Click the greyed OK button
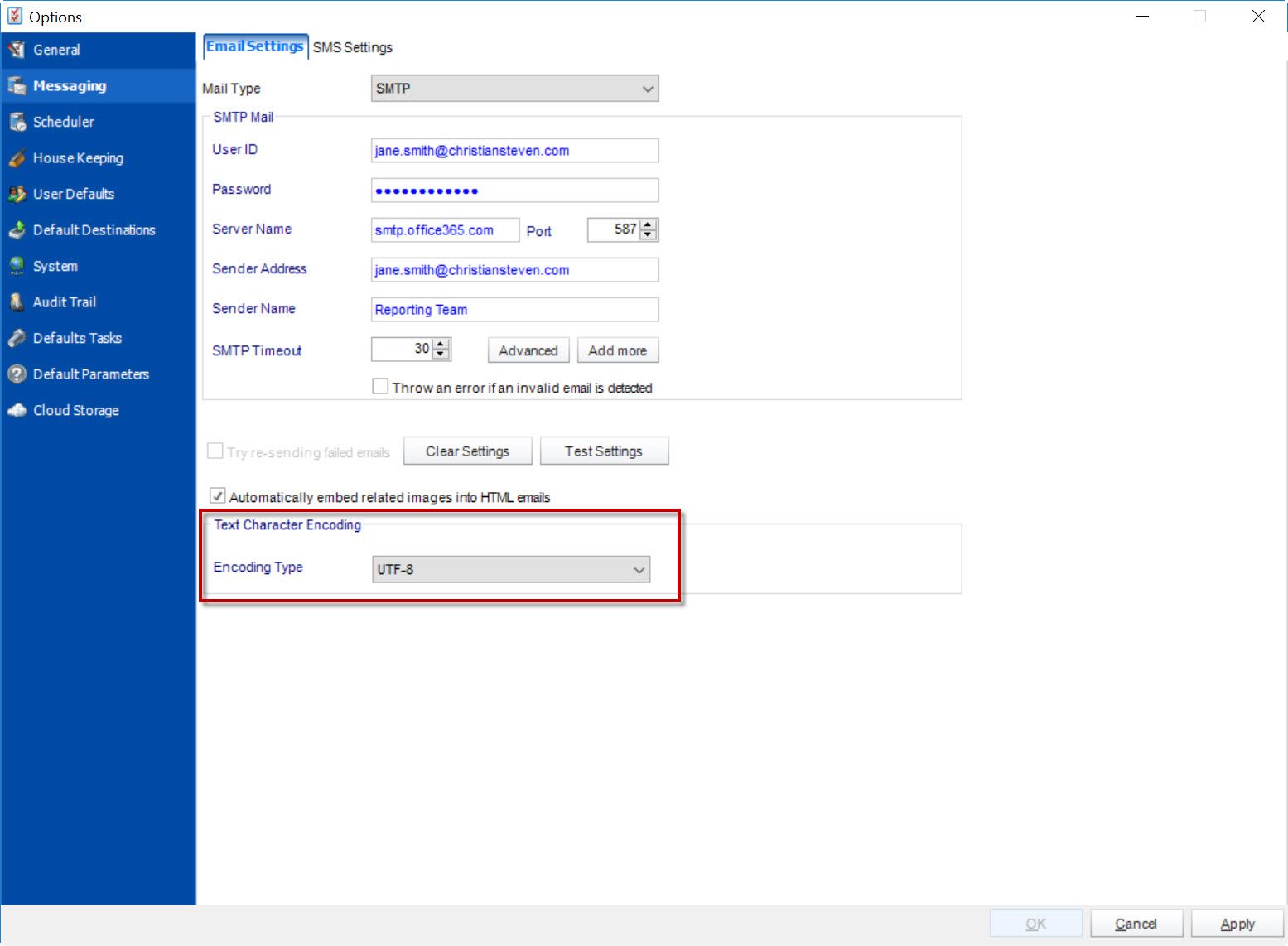 (x=1036, y=924)
